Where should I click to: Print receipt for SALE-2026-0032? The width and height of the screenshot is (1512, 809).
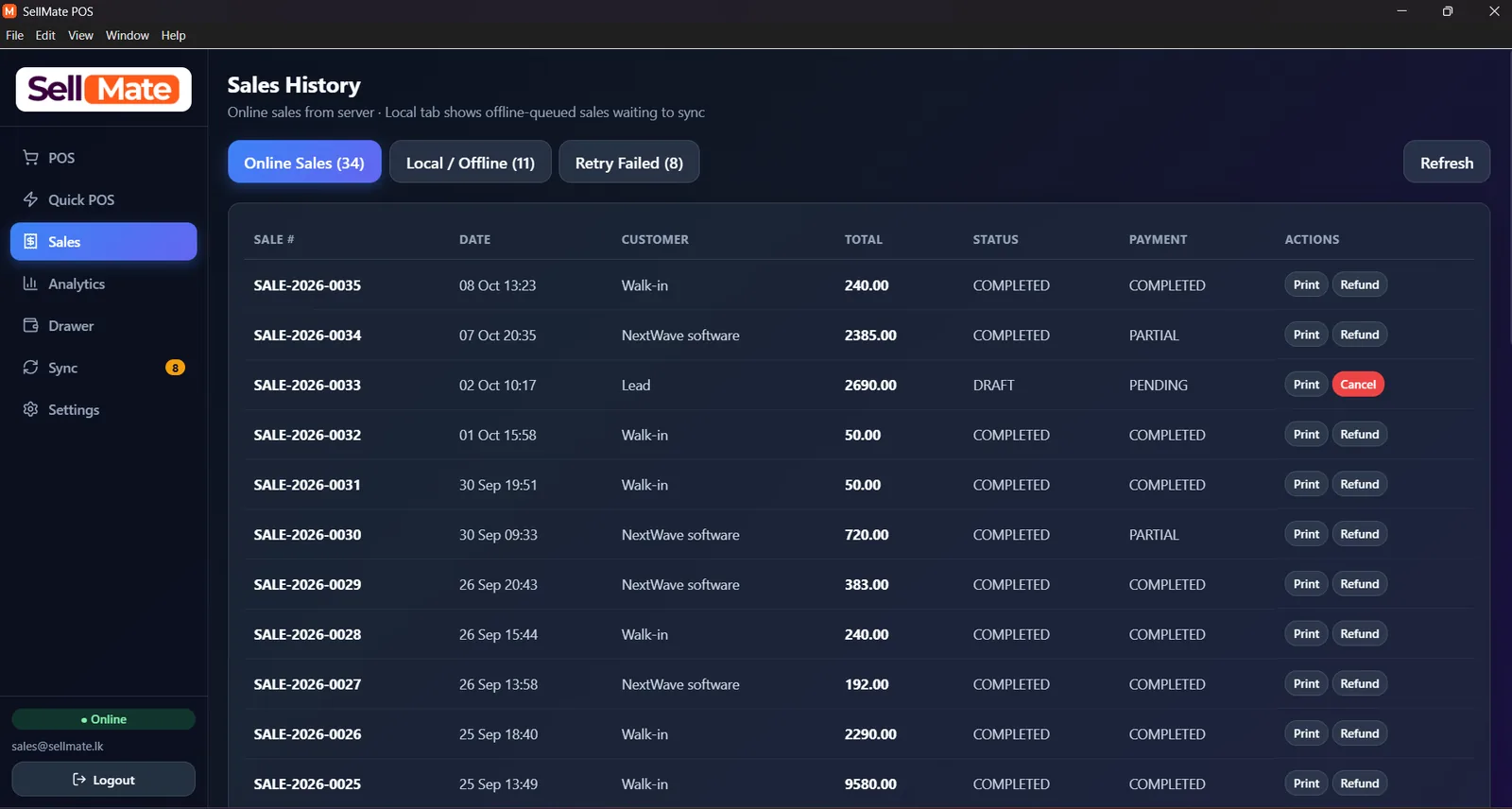1306,434
